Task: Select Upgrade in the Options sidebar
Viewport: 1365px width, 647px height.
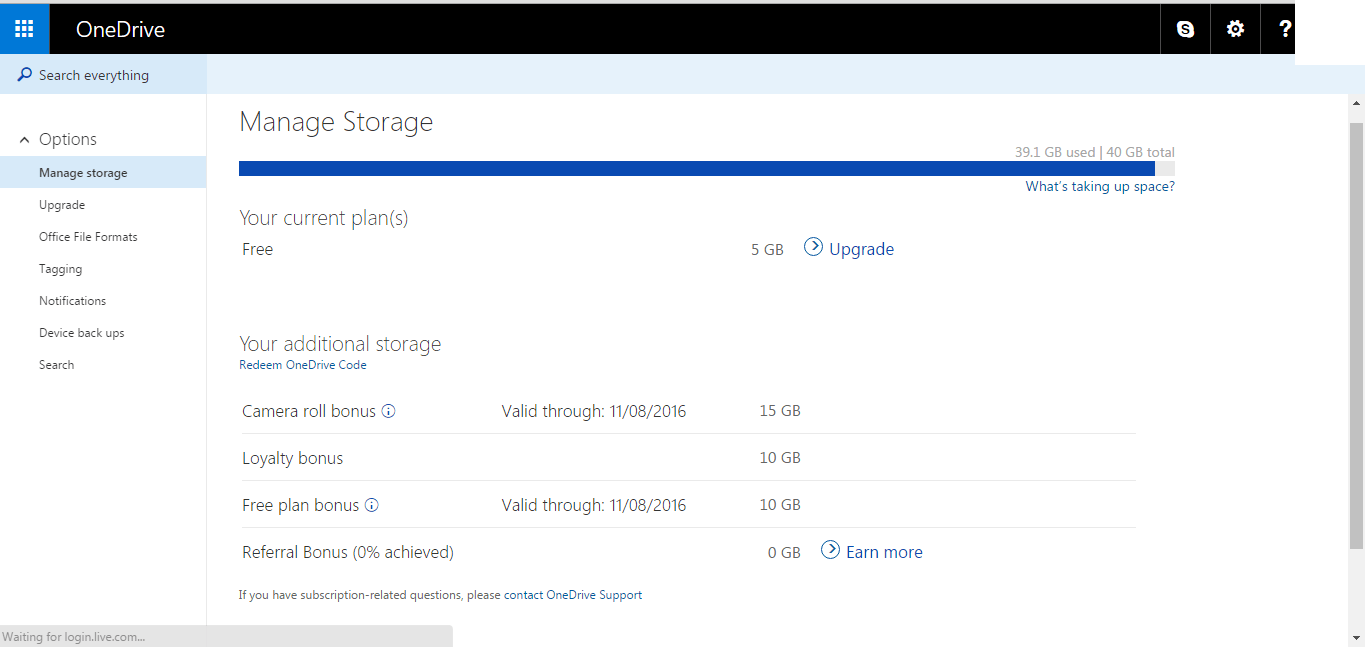Action: 61,204
